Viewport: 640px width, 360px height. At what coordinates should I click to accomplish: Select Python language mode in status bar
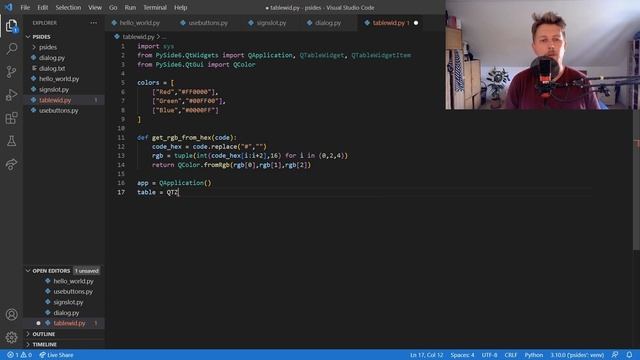point(533,355)
